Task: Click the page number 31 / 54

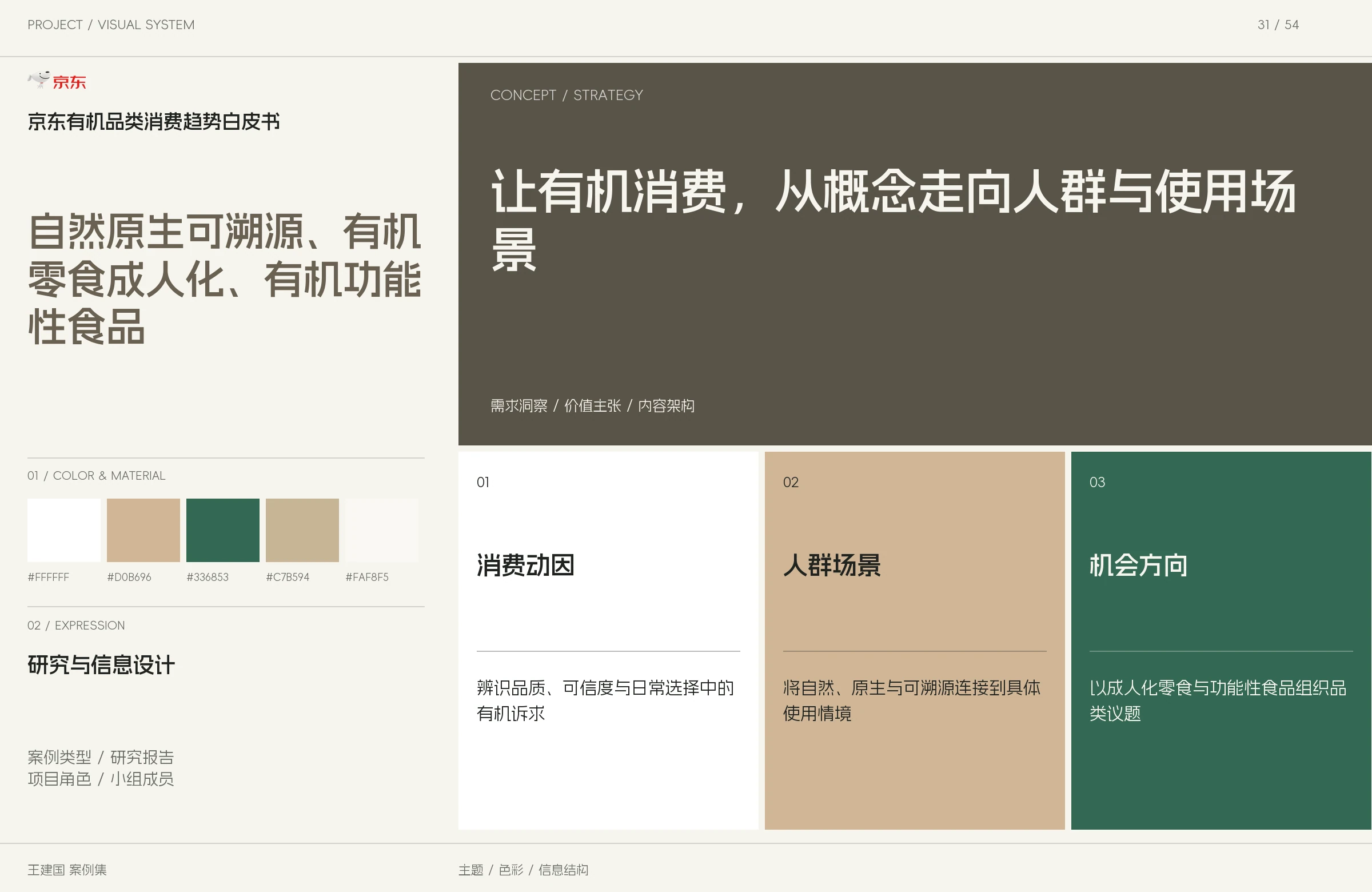Action: pos(1278,25)
